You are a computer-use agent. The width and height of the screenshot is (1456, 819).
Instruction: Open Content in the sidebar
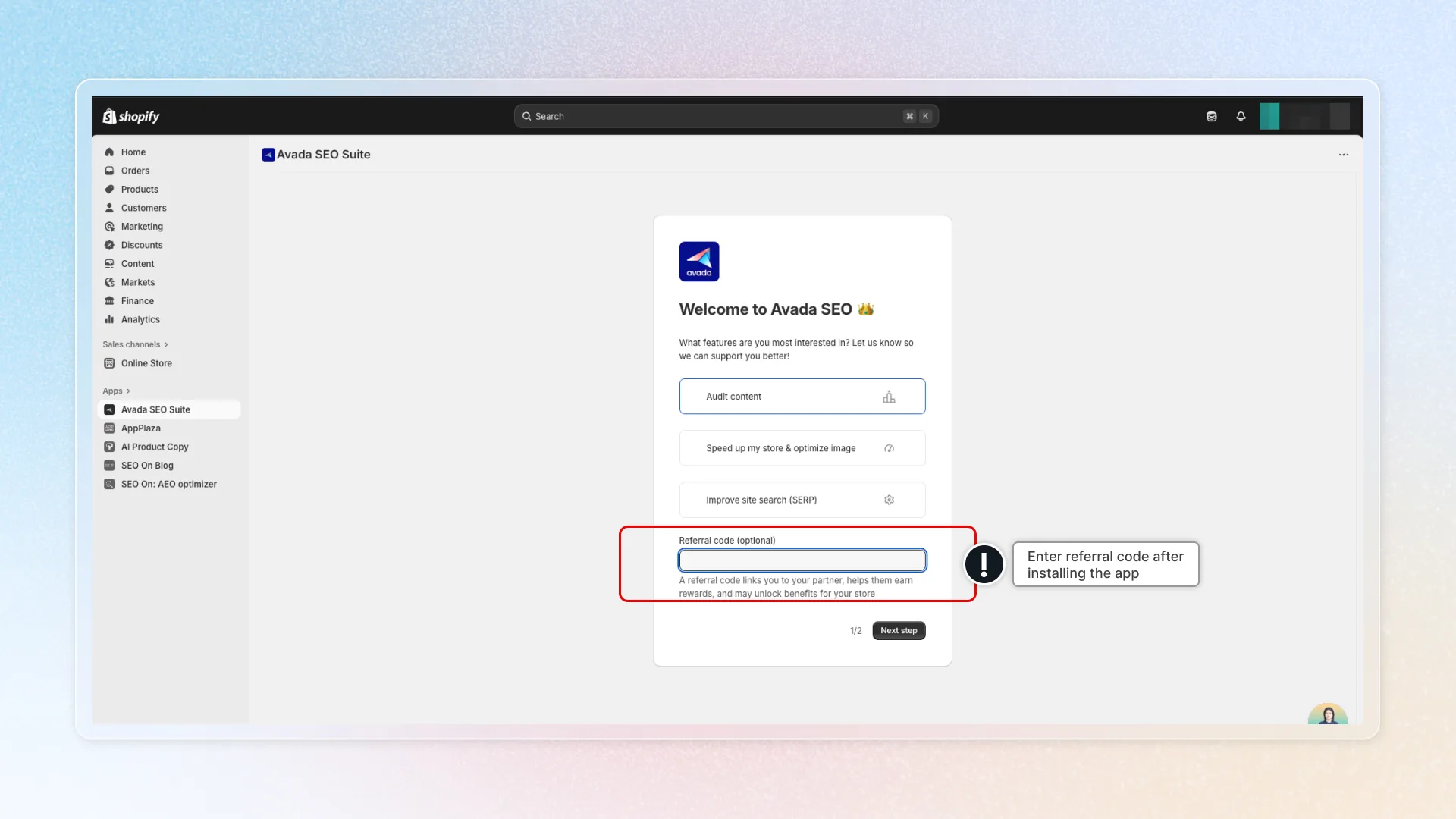(169, 263)
